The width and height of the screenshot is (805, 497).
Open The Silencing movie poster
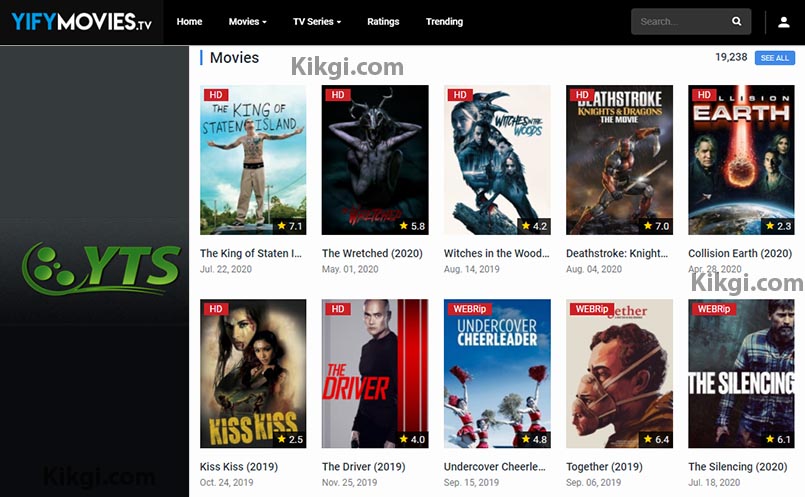(741, 374)
